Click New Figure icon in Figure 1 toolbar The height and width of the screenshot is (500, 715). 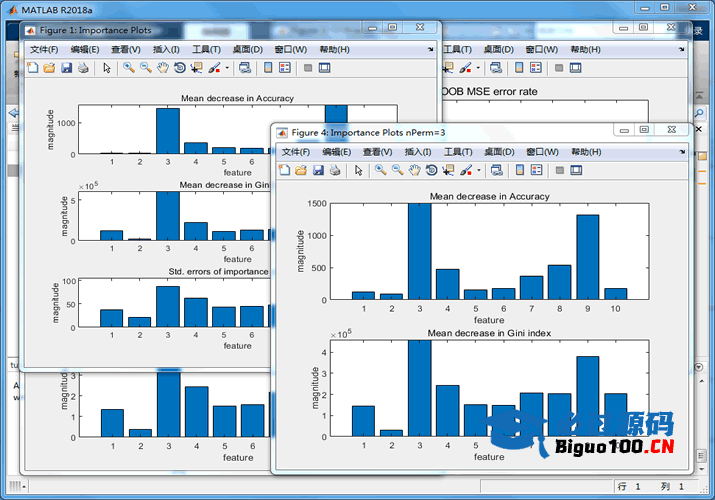click(x=33, y=68)
